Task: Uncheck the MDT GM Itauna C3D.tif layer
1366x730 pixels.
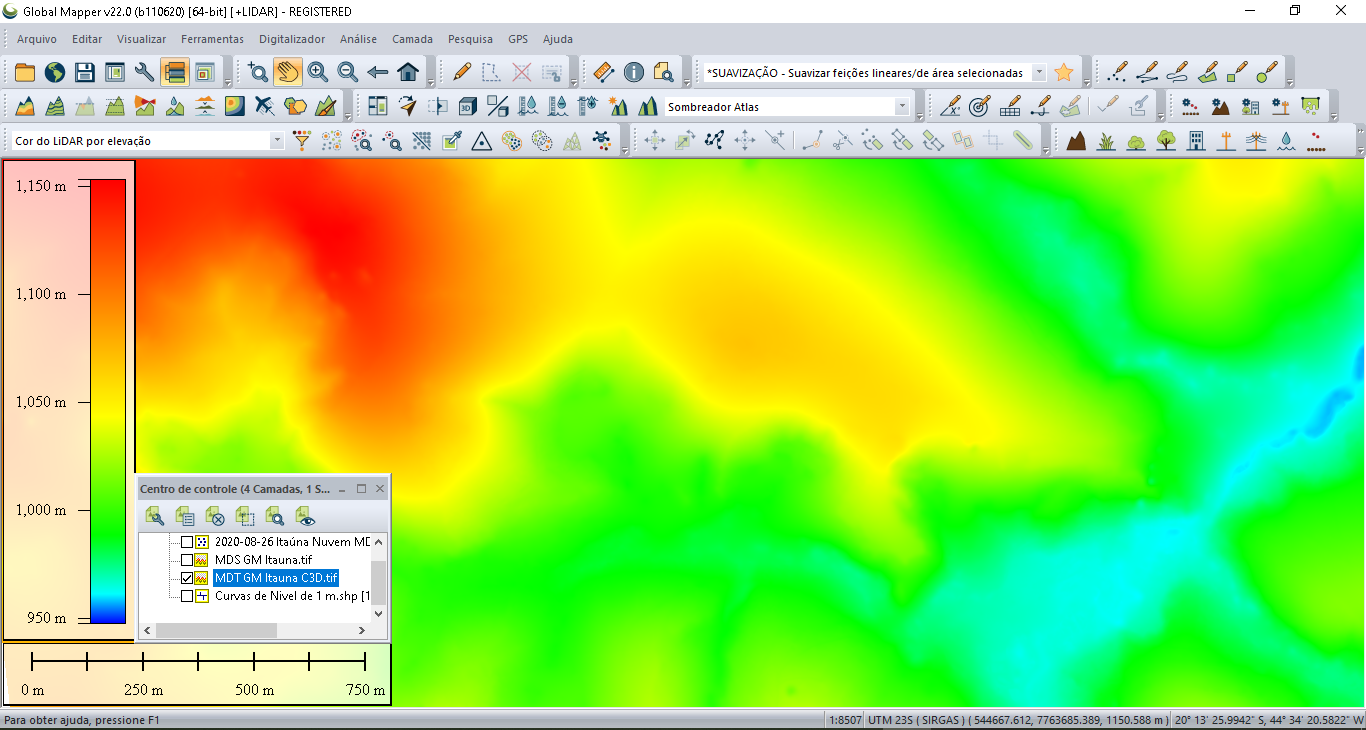Action: point(187,578)
